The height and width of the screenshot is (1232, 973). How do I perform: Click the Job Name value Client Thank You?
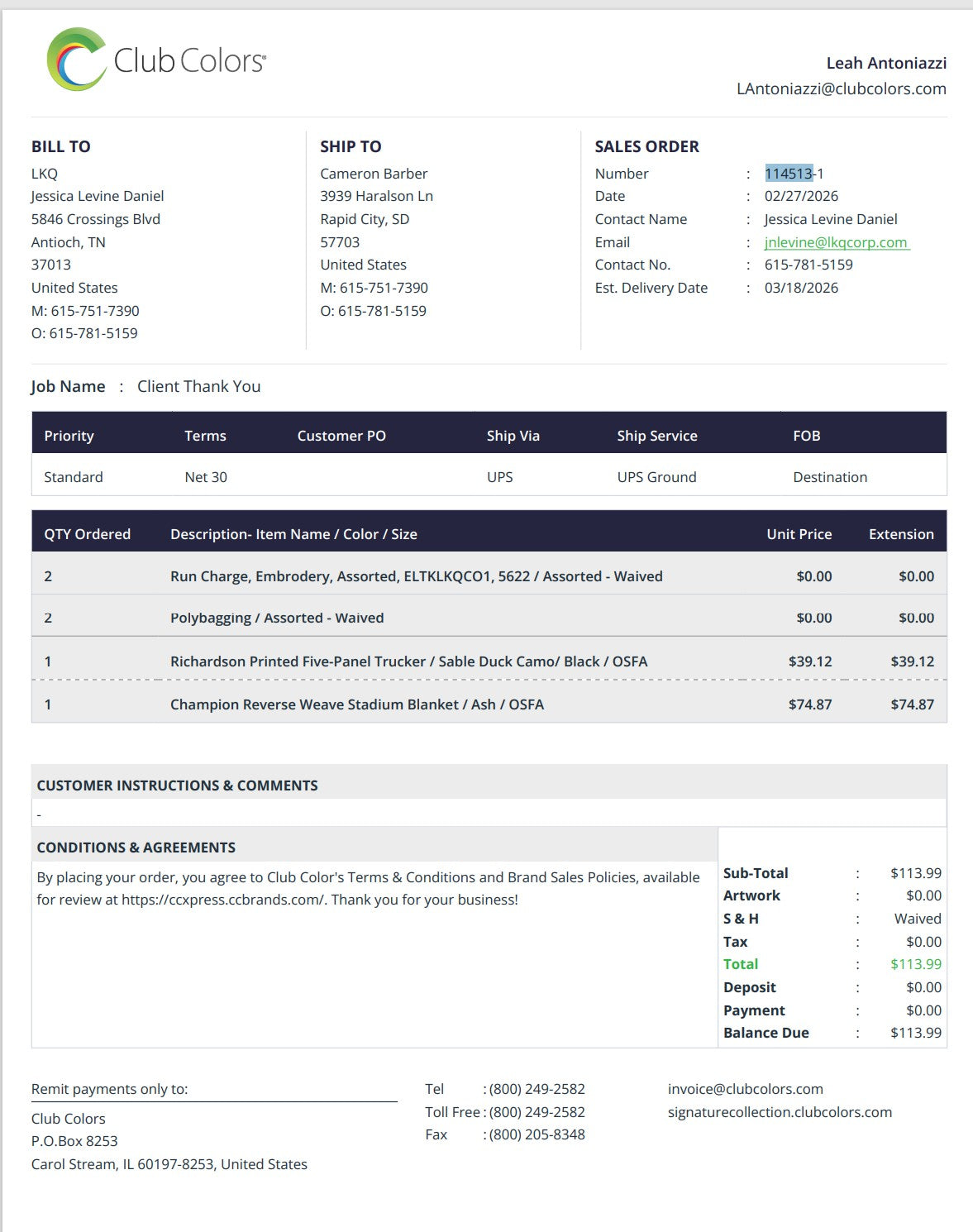pos(198,386)
